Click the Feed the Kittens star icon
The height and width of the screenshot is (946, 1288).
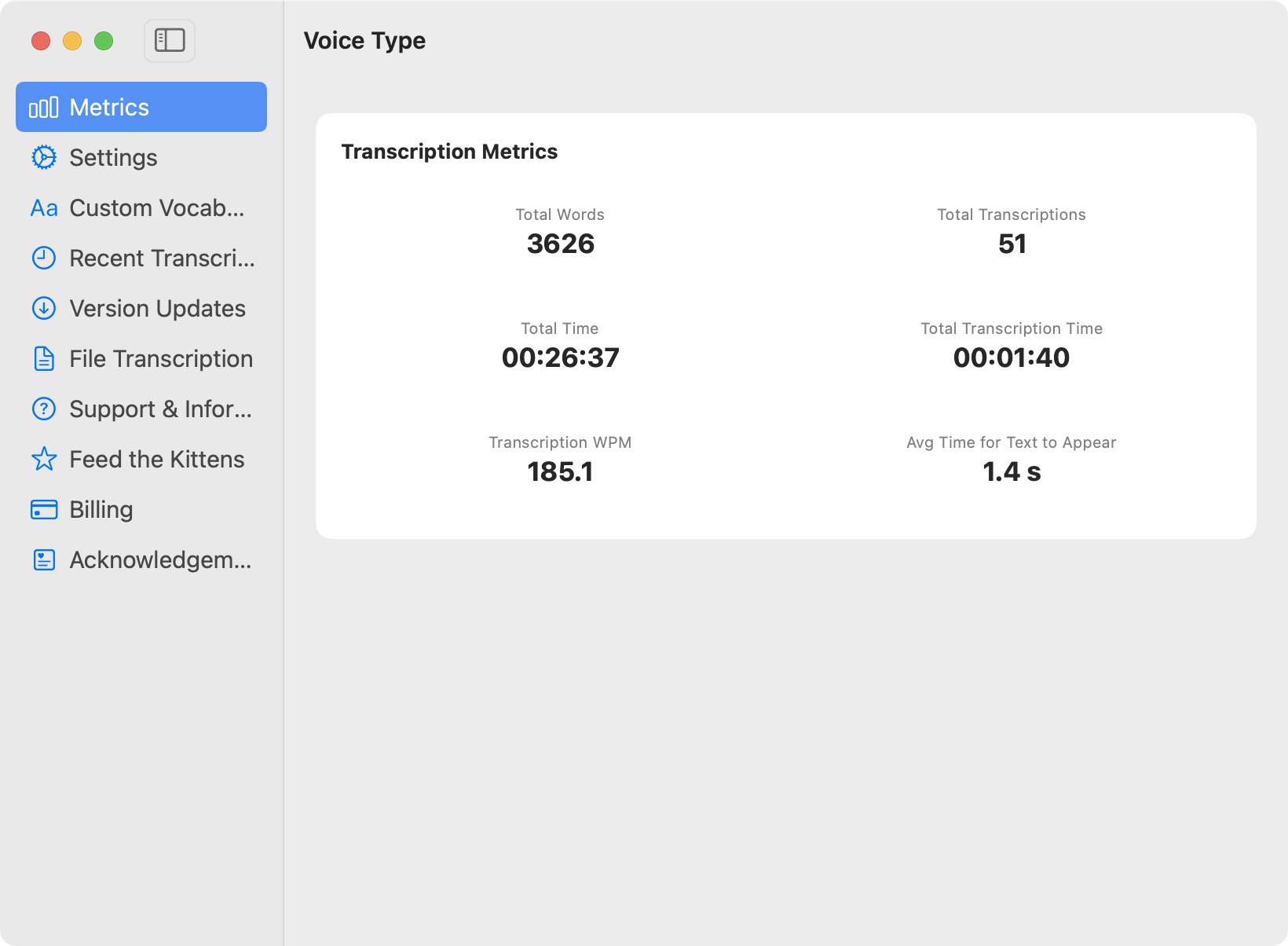[x=44, y=459]
